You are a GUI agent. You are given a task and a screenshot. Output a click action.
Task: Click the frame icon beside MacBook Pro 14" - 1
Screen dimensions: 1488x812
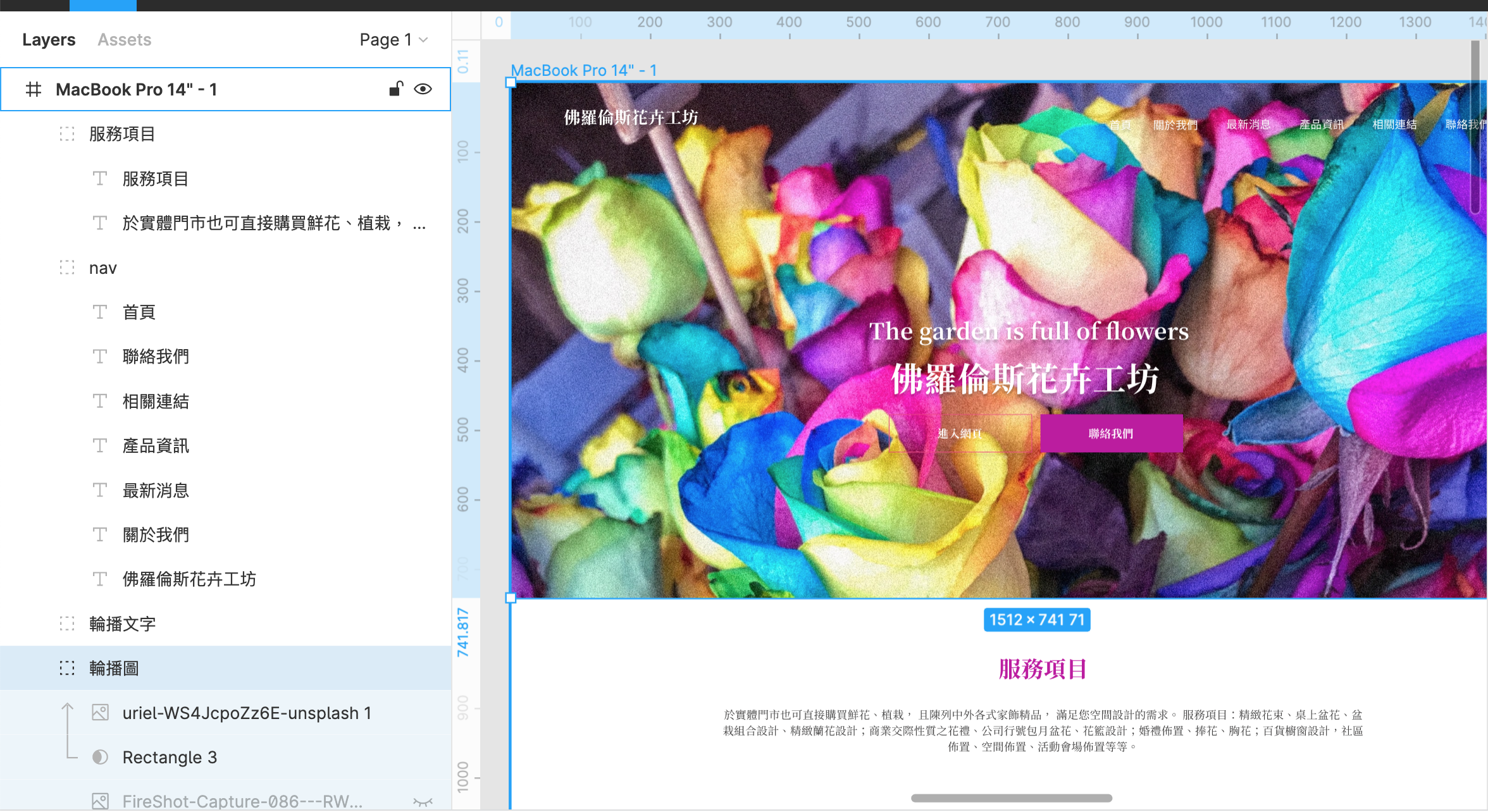[x=34, y=90]
